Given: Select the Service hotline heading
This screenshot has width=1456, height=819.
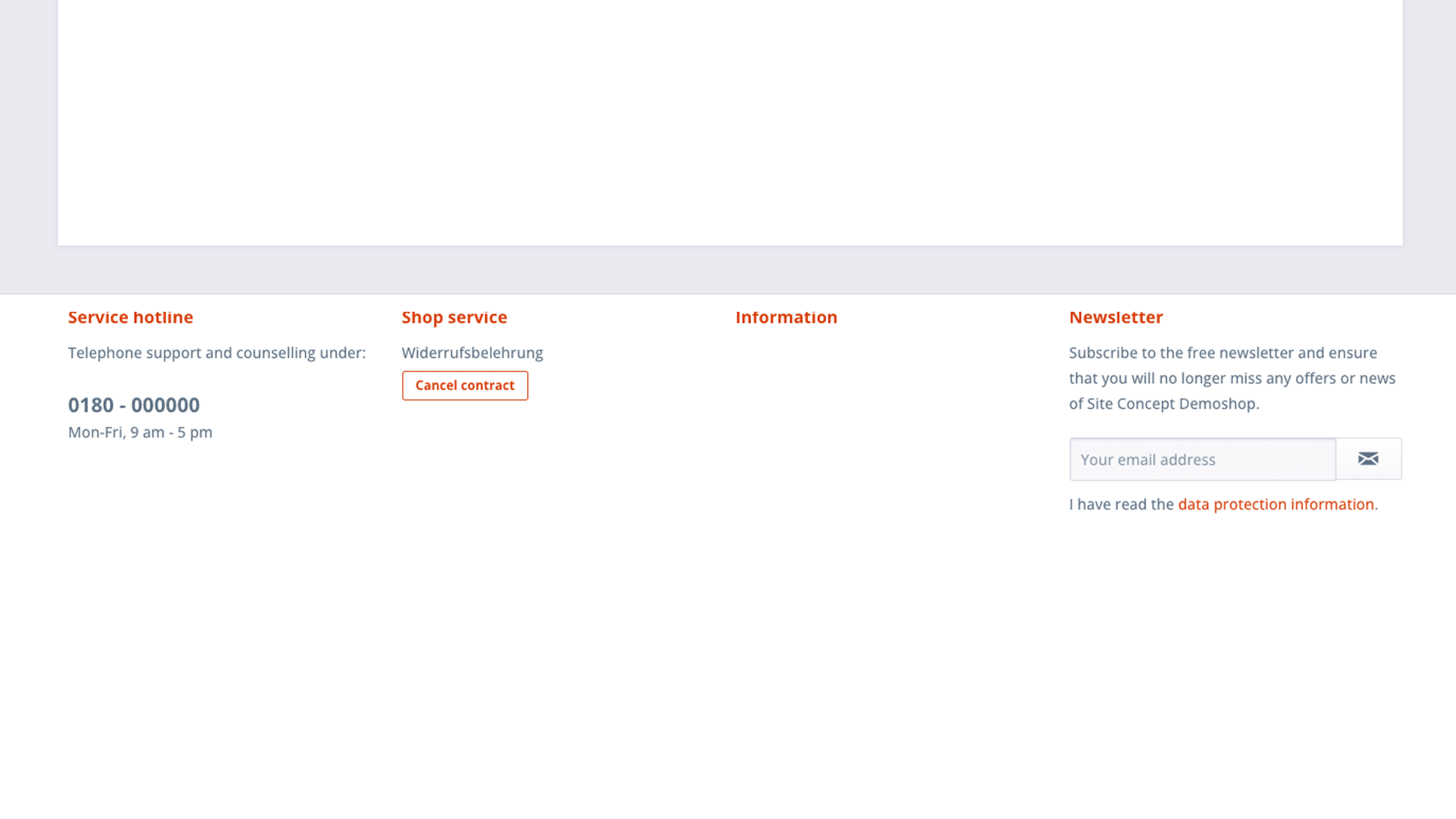Looking at the screenshot, I should pyautogui.click(x=130, y=317).
